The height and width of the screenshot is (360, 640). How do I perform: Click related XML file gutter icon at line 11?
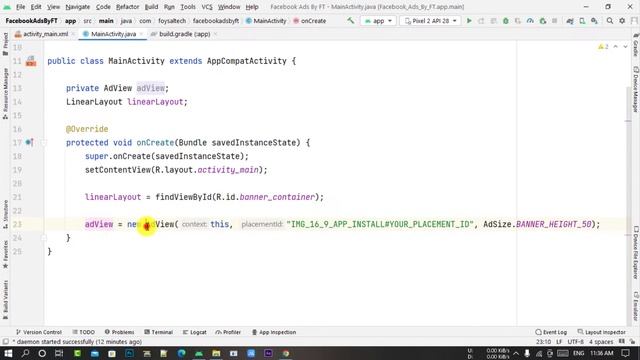click(x=31, y=61)
